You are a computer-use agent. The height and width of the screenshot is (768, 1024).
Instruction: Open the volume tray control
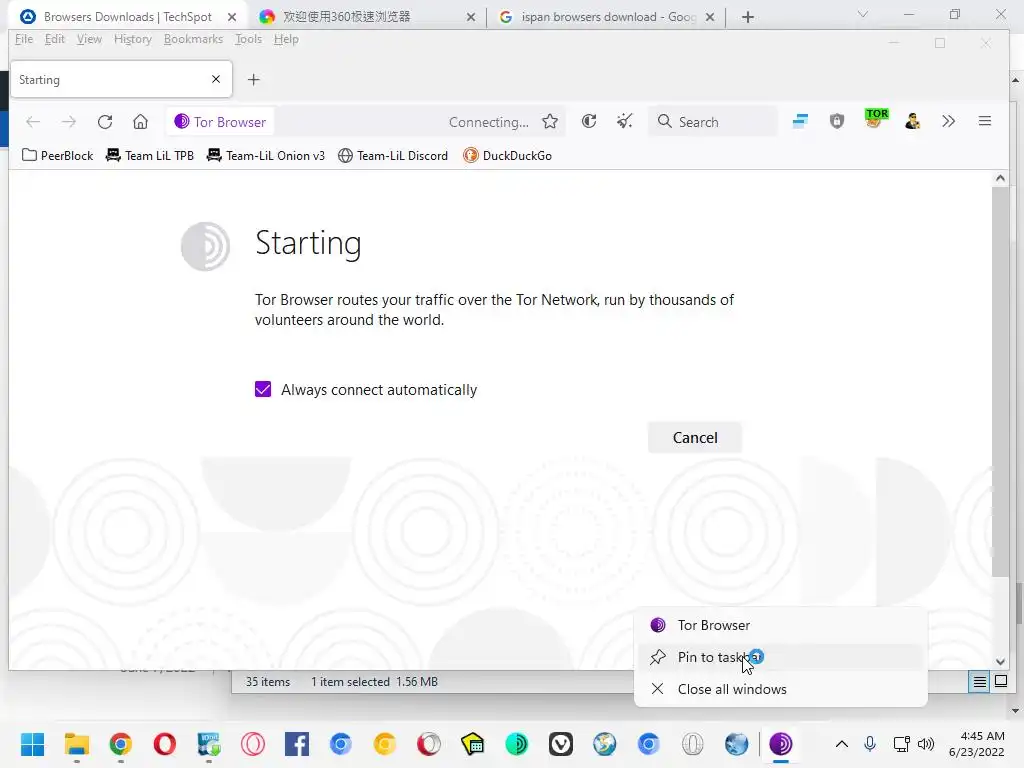(926, 744)
